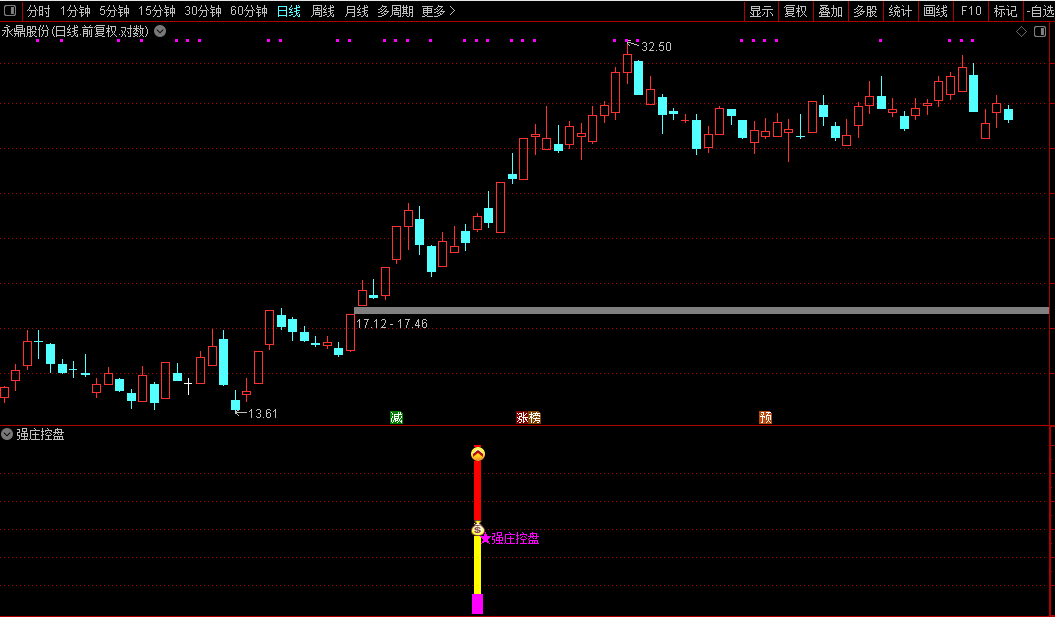The image size is (1055, 617).
Task: Select the 5分钟 period tab
Action: [x=114, y=11]
